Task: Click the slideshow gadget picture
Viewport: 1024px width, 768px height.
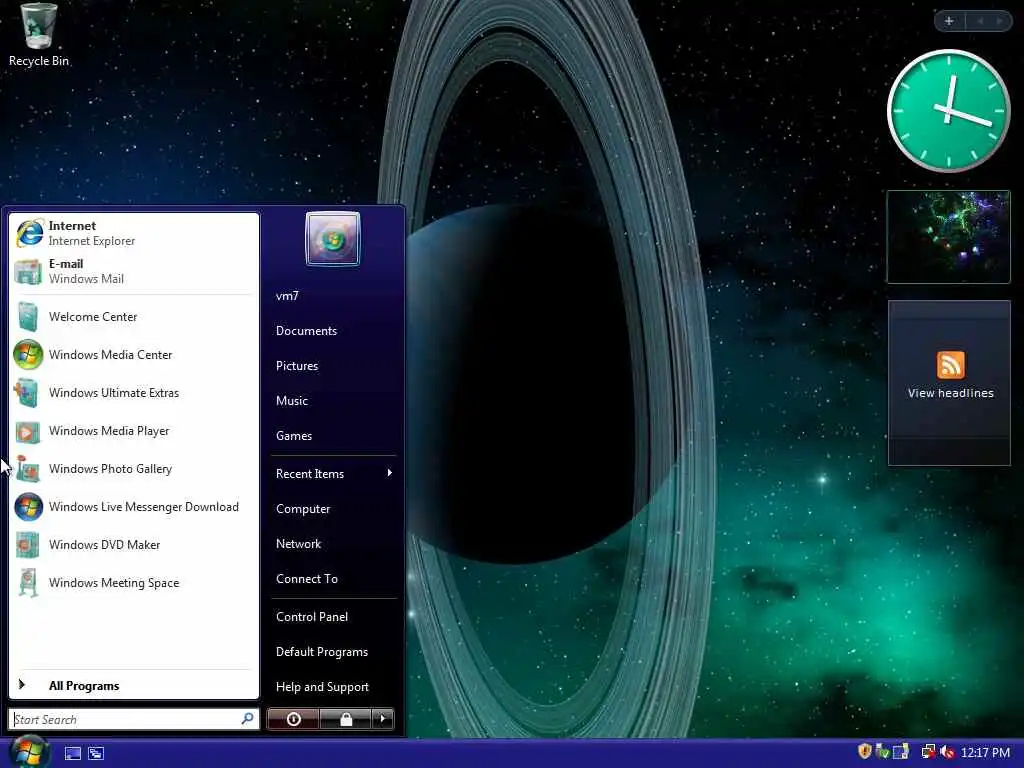Action: (948, 237)
